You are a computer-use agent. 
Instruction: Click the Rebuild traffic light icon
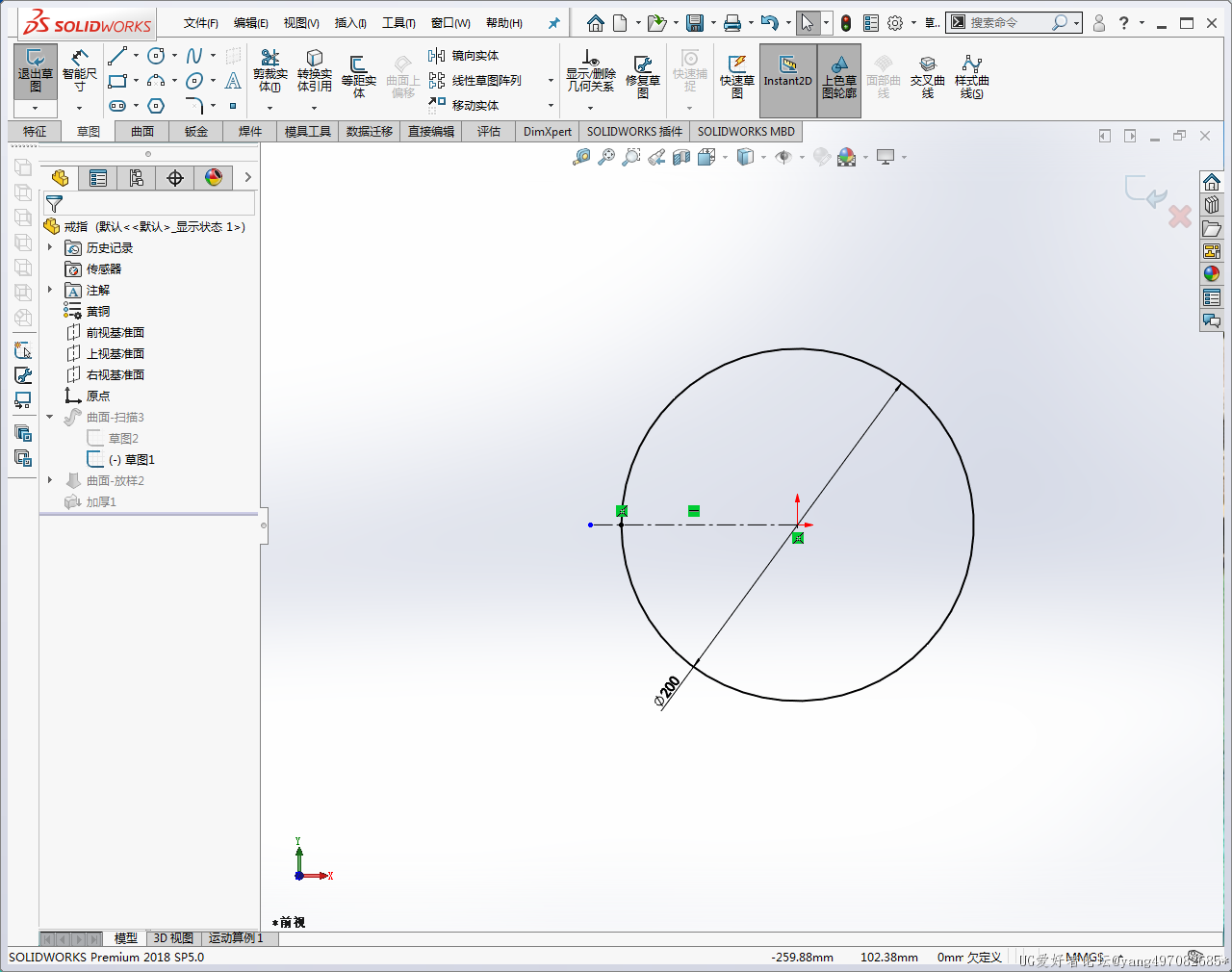846,23
